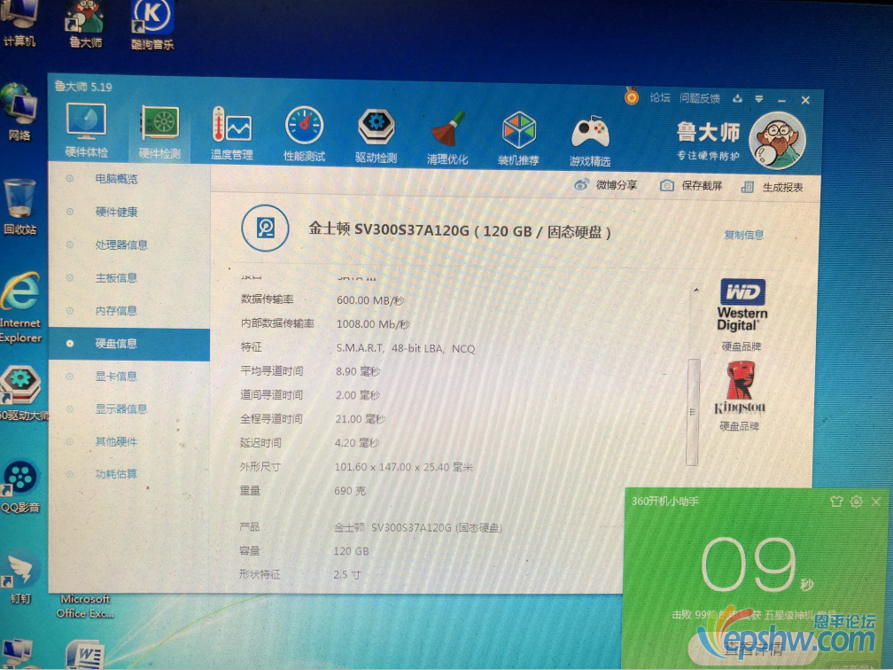Click the 21.00 毫秒 value
Viewport: 893px width, 670px height.
360,419
